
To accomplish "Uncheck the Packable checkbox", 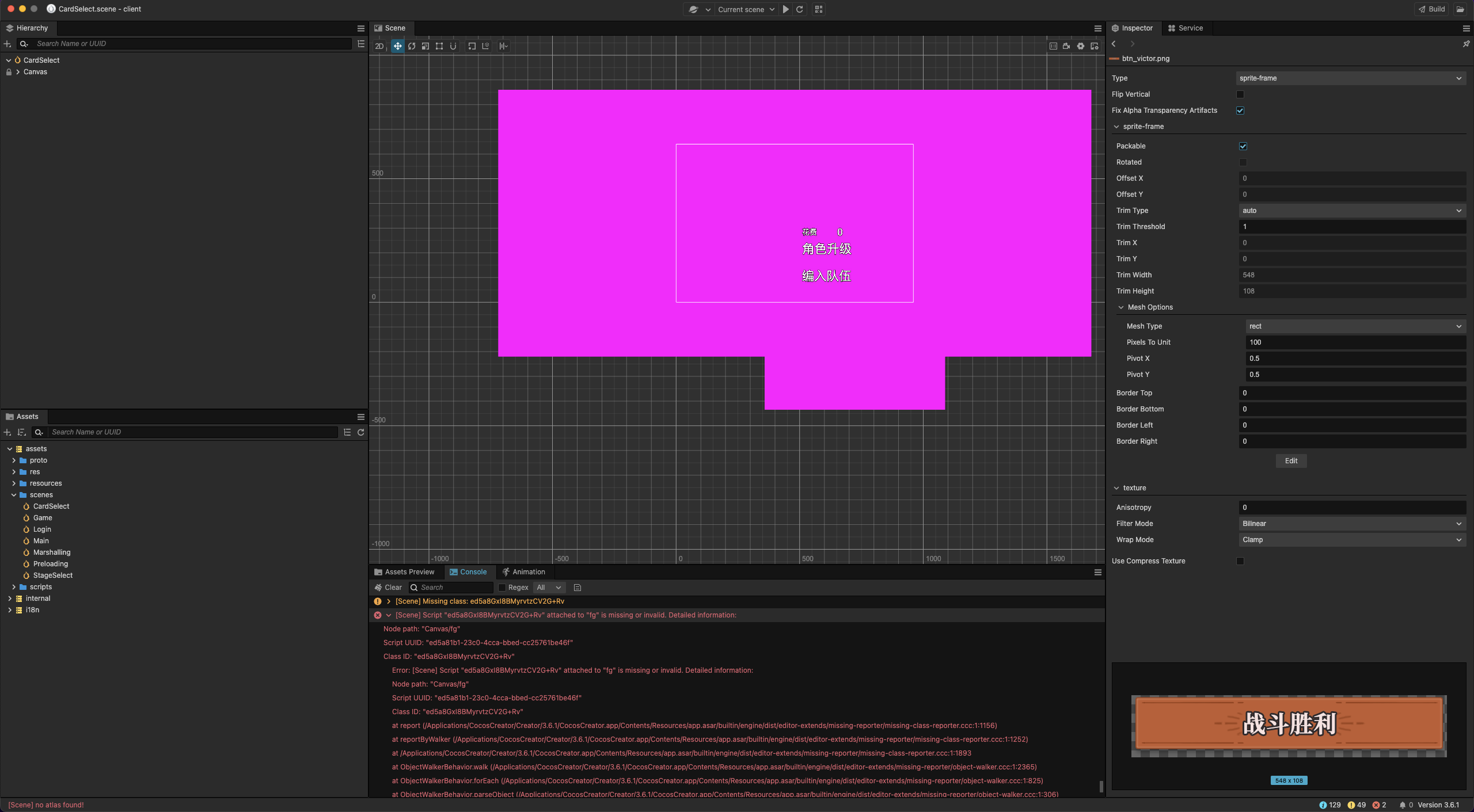I will pos(1243,146).
